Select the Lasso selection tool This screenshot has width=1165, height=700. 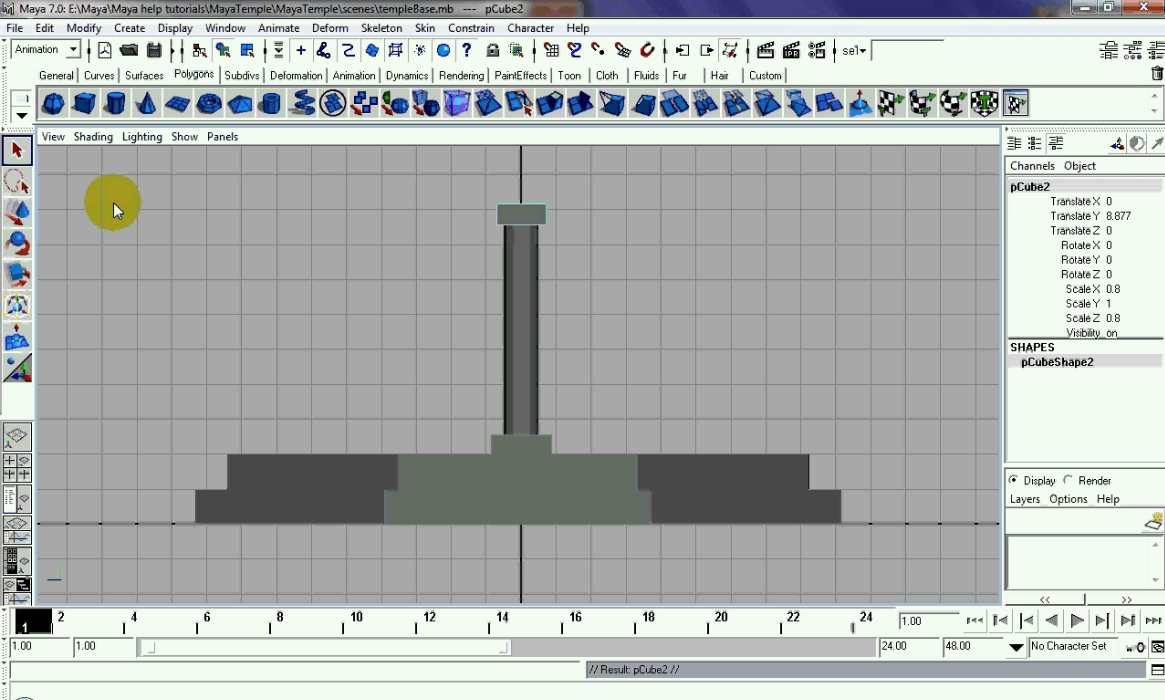tap(17, 180)
